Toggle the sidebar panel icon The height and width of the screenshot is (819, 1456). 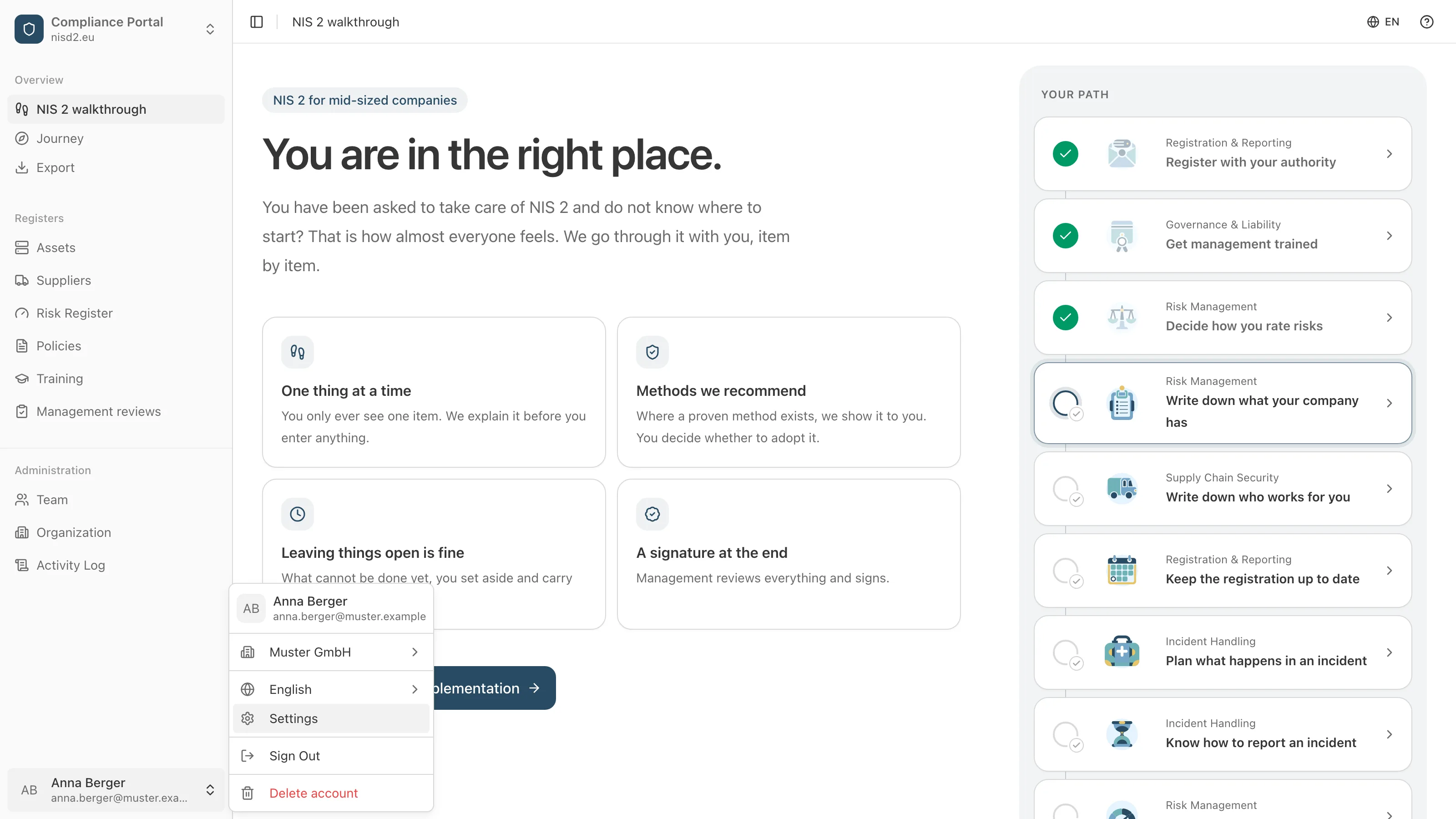click(257, 21)
